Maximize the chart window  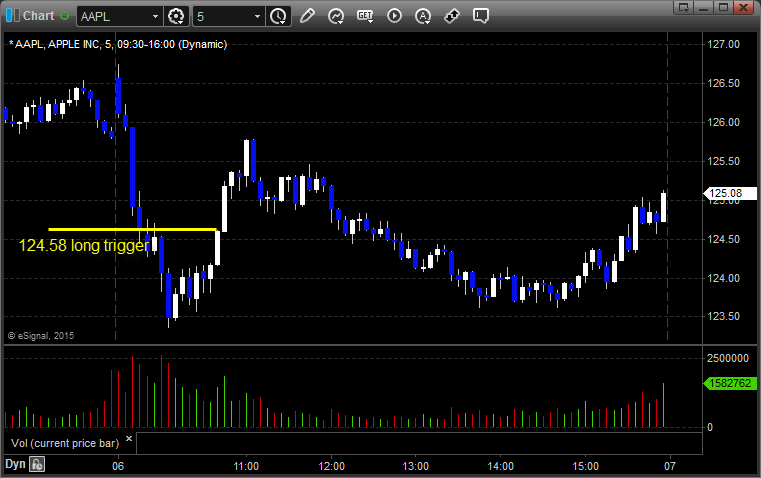point(724,7)
